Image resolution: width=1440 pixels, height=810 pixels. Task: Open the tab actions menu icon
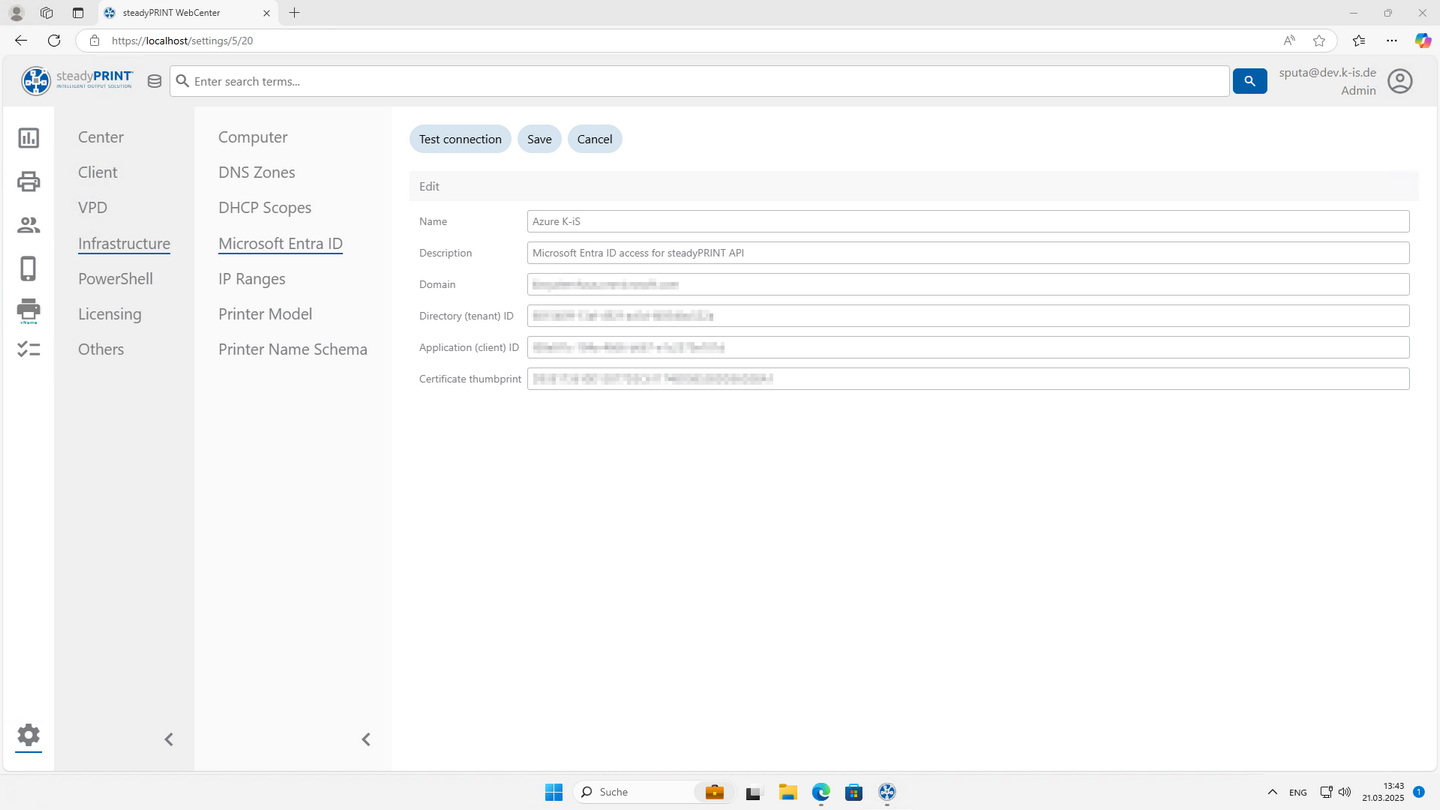pyautogui.click(x=78, y=13)
